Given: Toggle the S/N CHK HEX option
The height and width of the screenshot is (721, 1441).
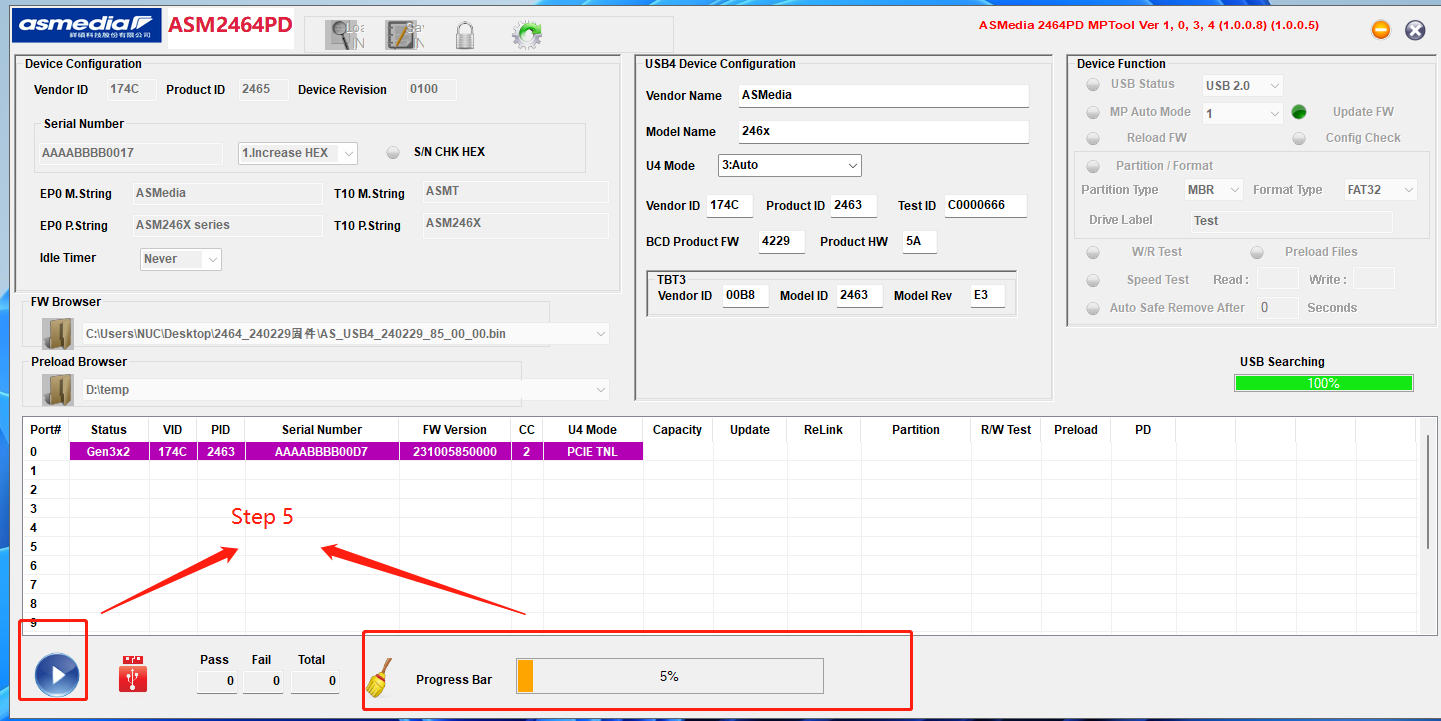Looking at the screenshot, I should tap(393, 153).
